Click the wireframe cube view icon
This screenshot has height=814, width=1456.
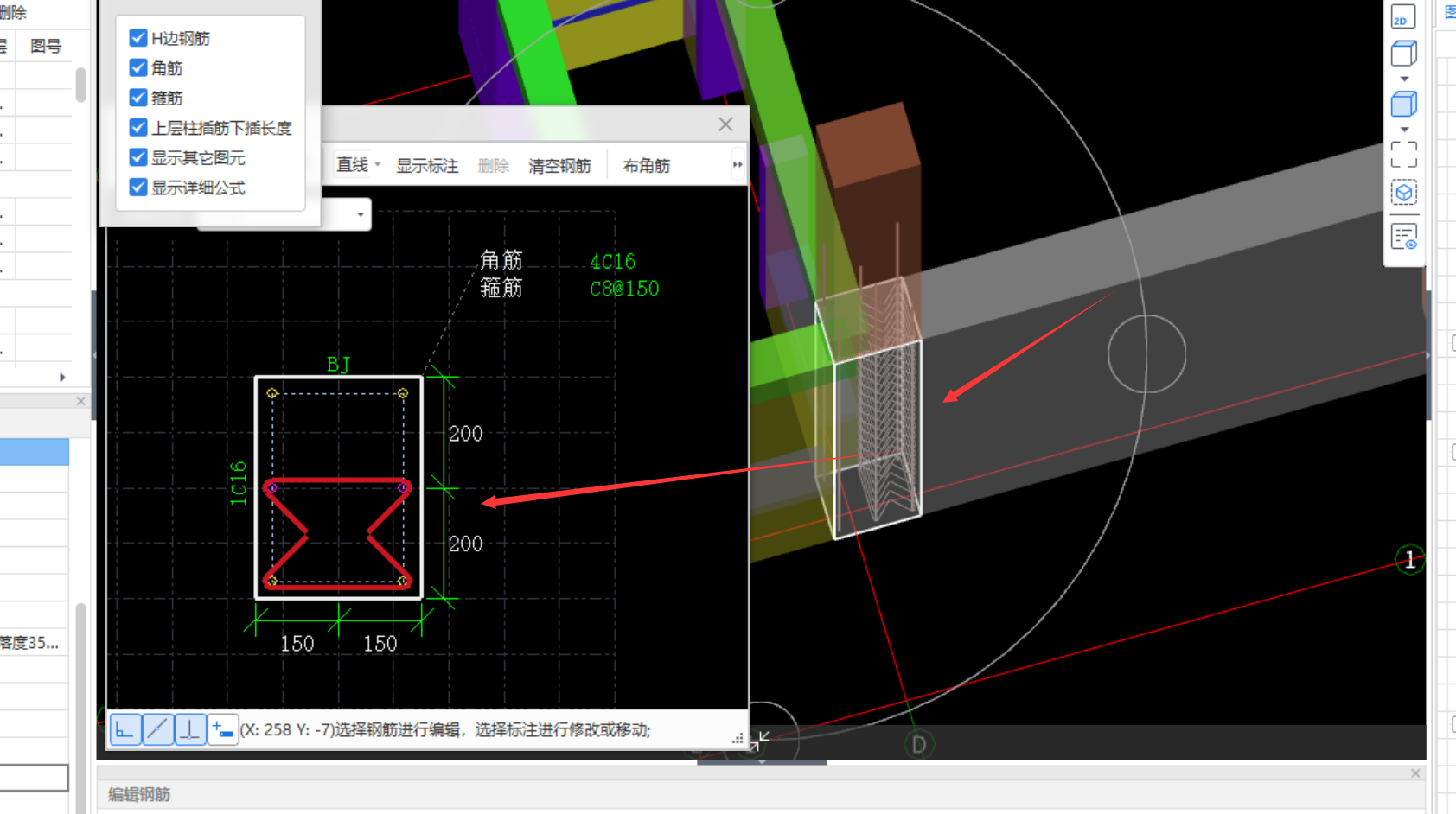point(1403,54)
